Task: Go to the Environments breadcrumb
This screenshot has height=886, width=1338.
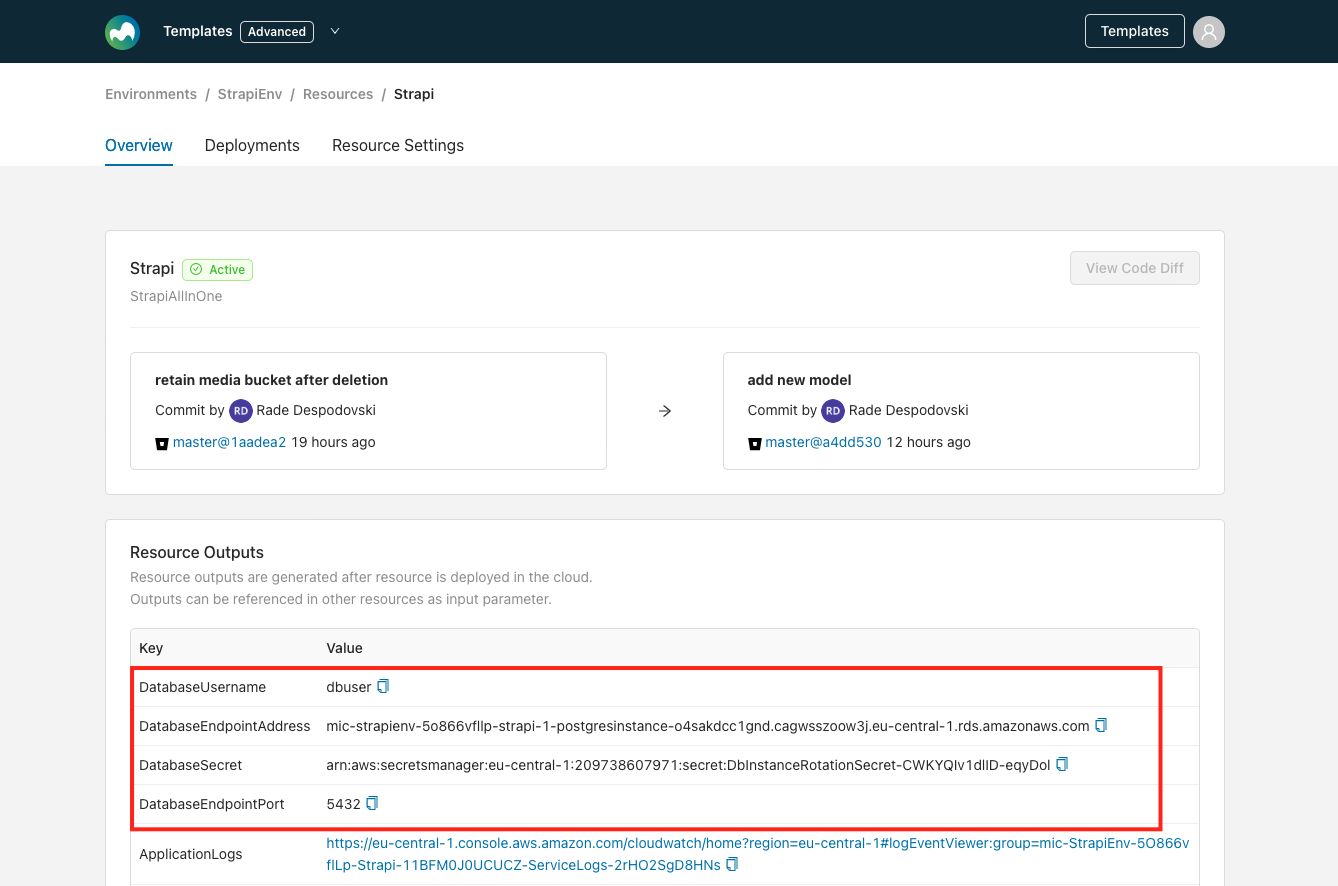Action: pos(151,94)
